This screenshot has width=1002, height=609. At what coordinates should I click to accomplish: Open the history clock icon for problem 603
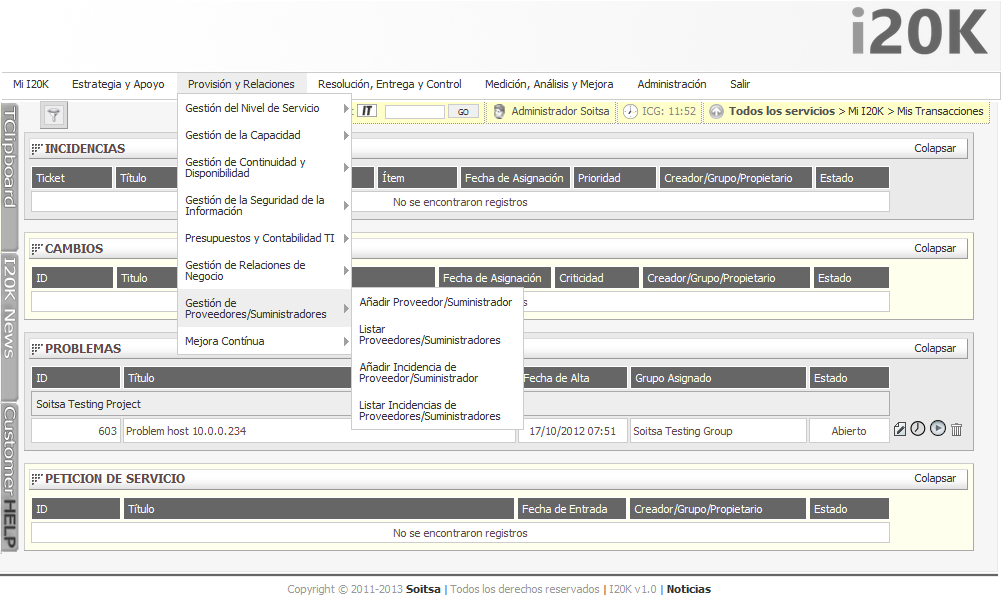(x=918, y=429)
